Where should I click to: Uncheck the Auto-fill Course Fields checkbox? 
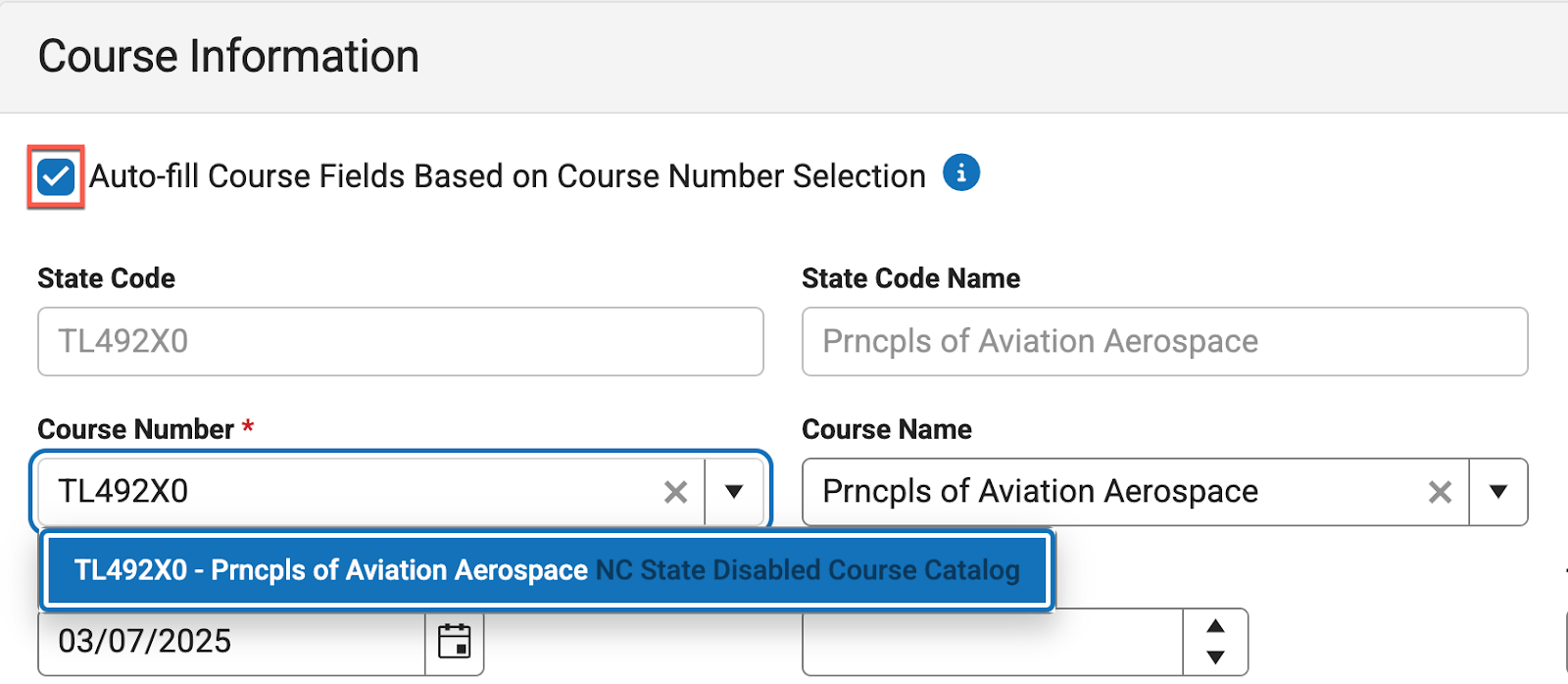(x=56, y=177)
